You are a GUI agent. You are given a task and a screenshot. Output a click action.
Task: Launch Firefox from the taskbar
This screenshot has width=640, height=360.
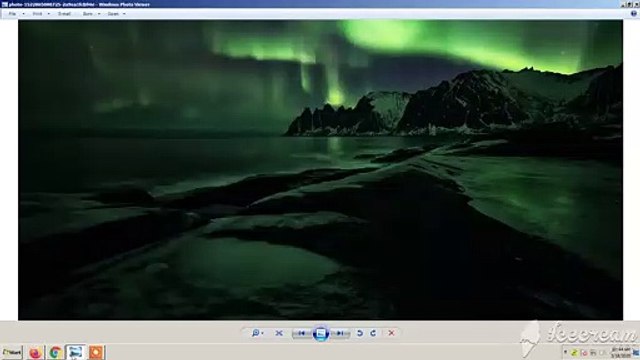click(x=36, y=352)
